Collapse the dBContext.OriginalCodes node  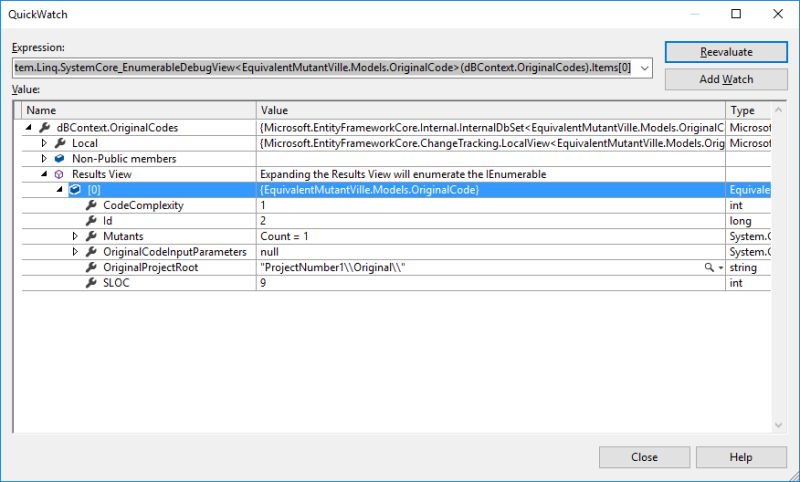click(29, 128)
